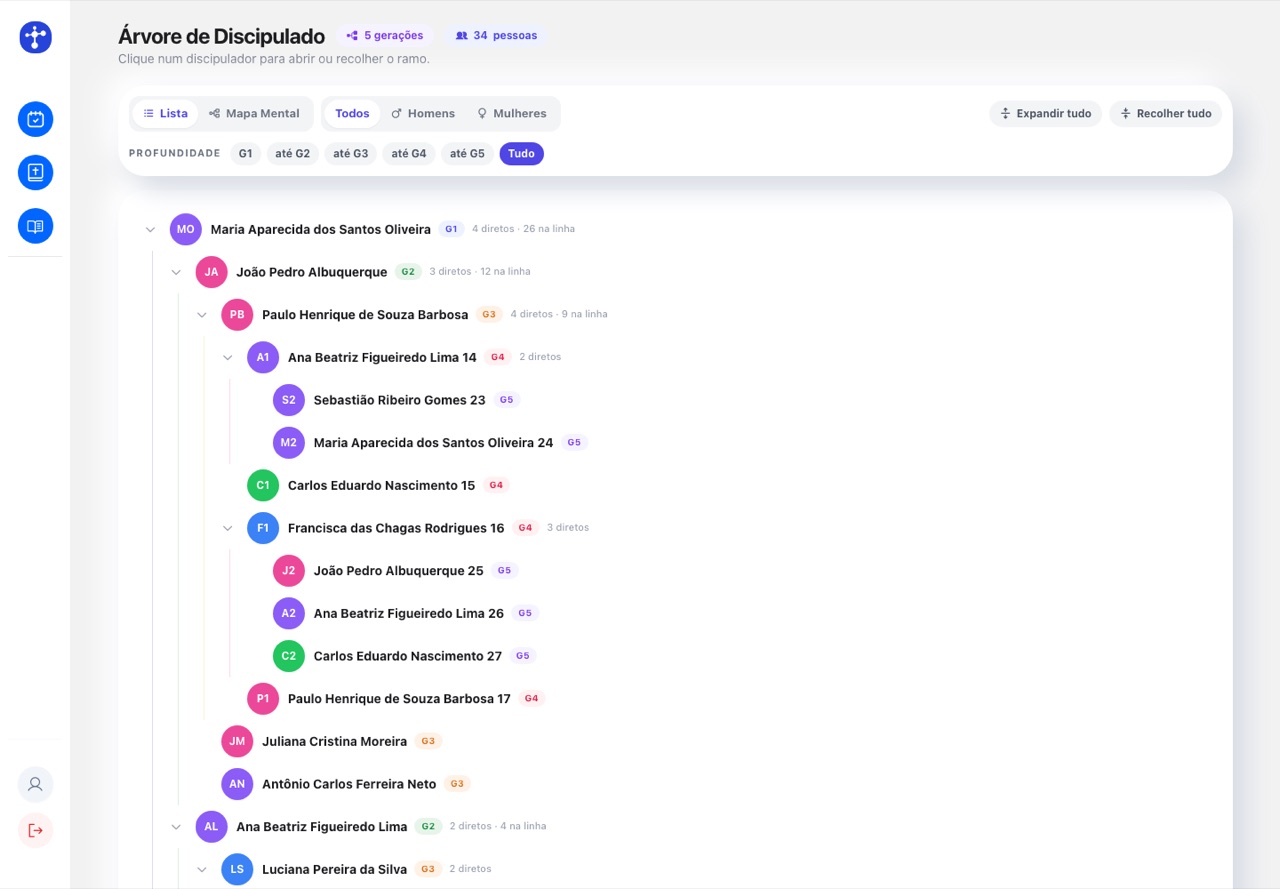The image size is (1280, 889).
Task: Collapse Ana Beatriz Figueiredo Lima G2 branch
Action: pyautogui.click(x=176, y=827)
